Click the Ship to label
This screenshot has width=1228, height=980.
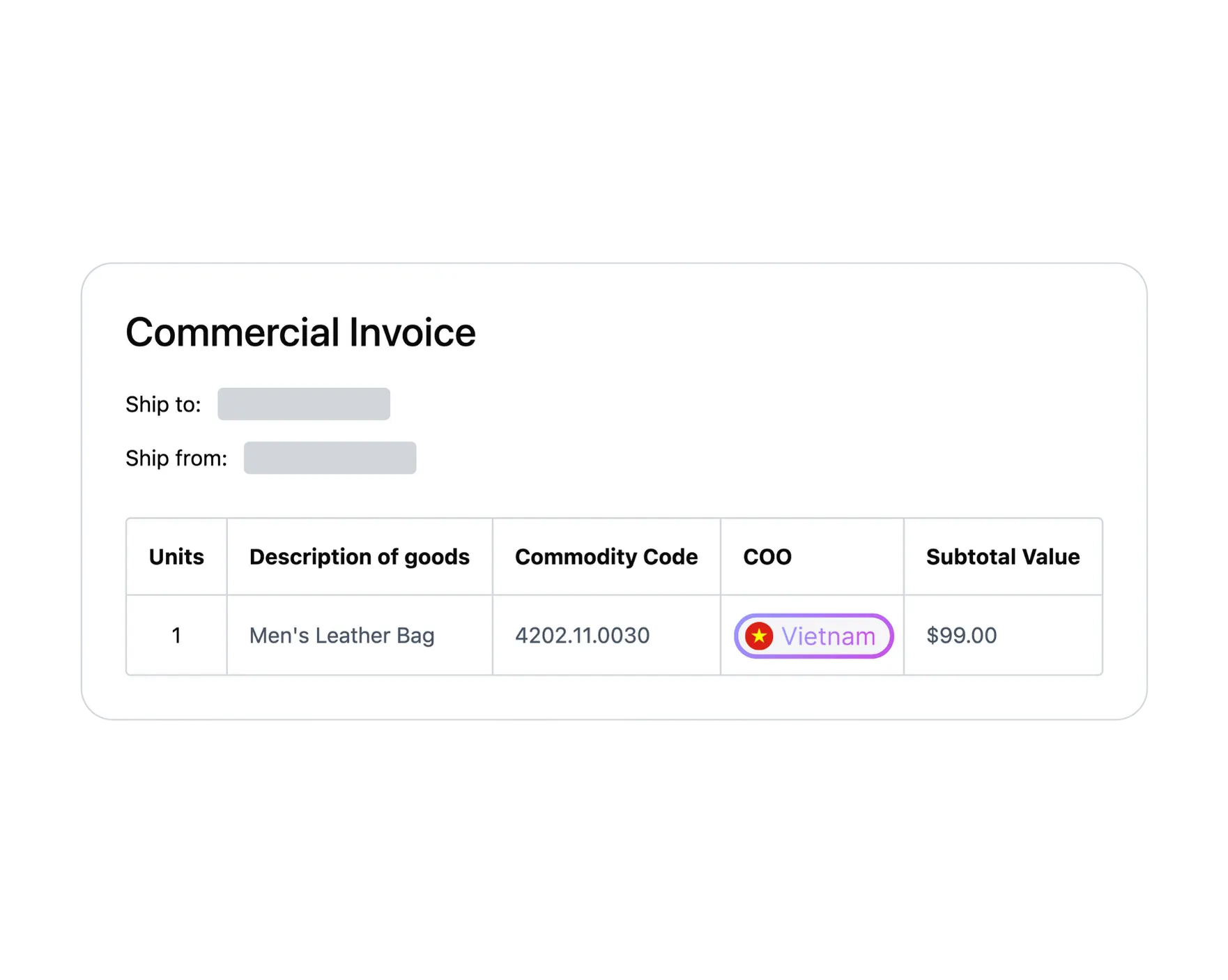(x=162, y=403)
